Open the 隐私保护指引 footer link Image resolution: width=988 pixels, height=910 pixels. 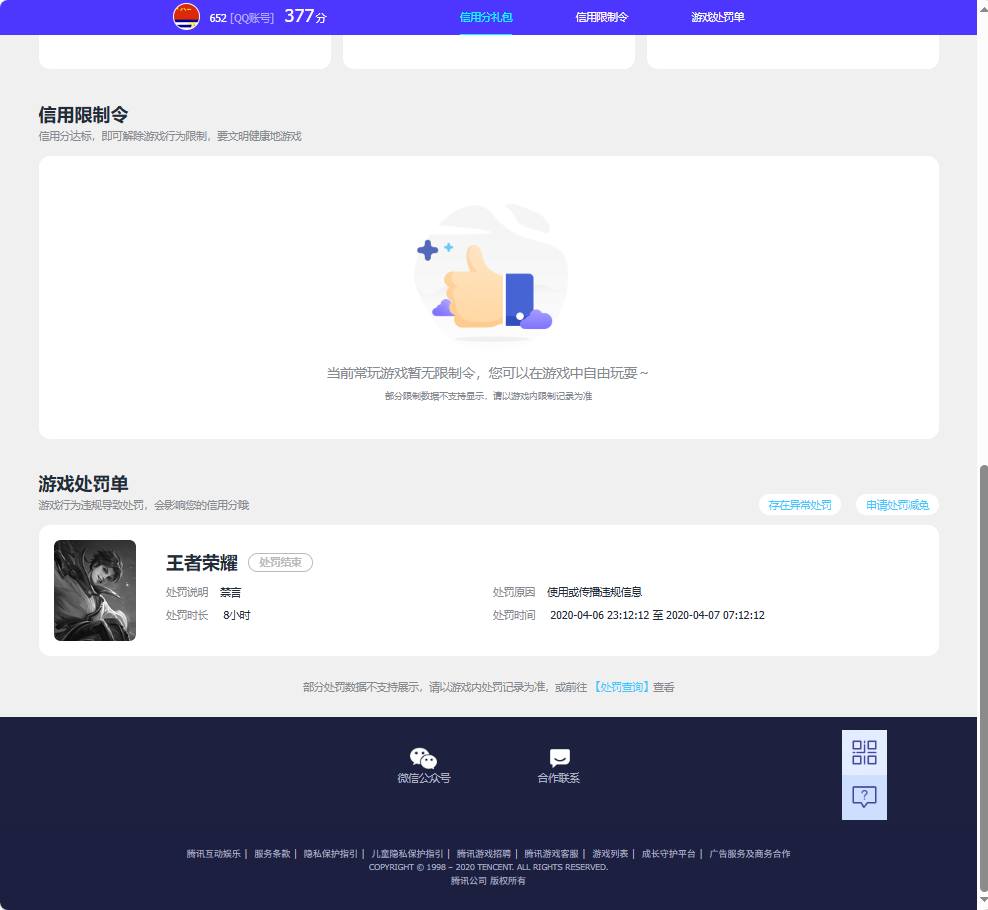pyautogui.click(x=331, y=854)
